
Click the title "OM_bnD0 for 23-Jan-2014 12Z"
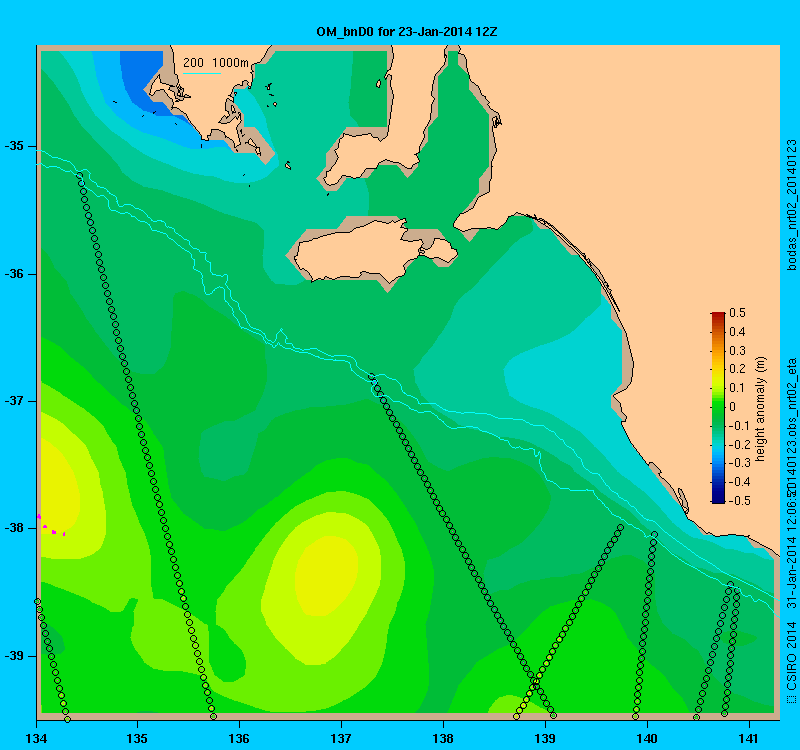point(407,32)
